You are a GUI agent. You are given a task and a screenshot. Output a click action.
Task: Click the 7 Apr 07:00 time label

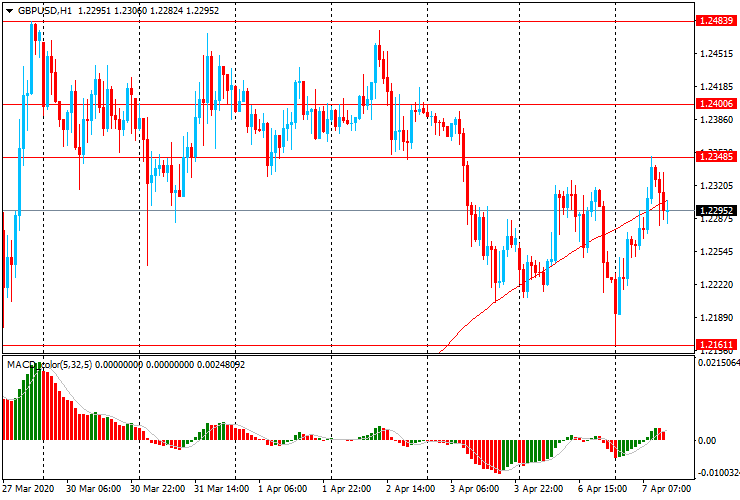[667, 489]
